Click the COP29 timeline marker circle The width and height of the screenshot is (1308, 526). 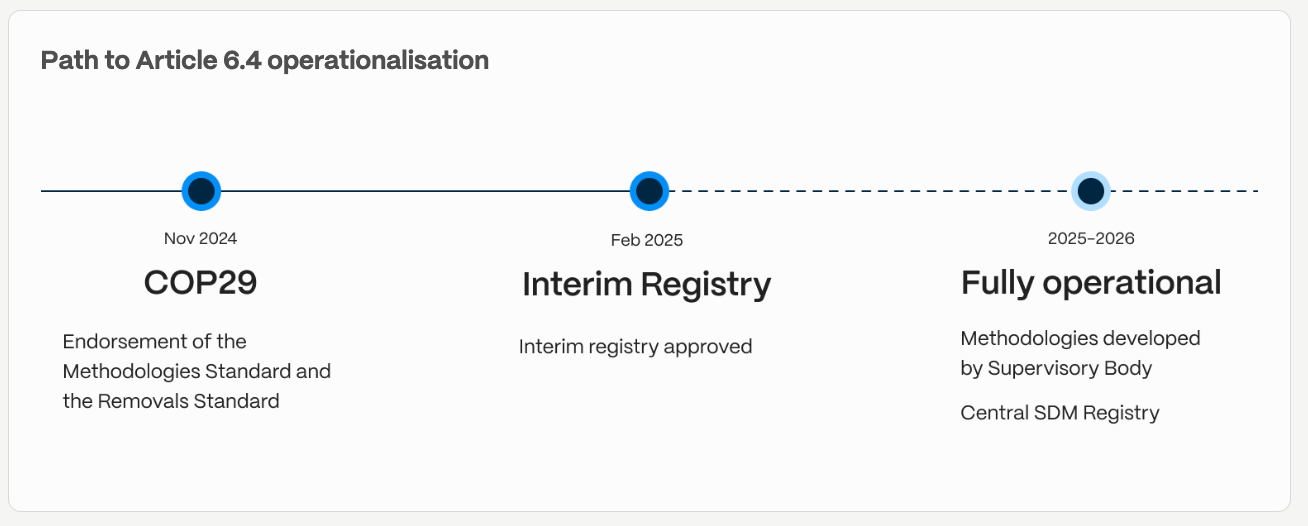click(x=201, y=191)
